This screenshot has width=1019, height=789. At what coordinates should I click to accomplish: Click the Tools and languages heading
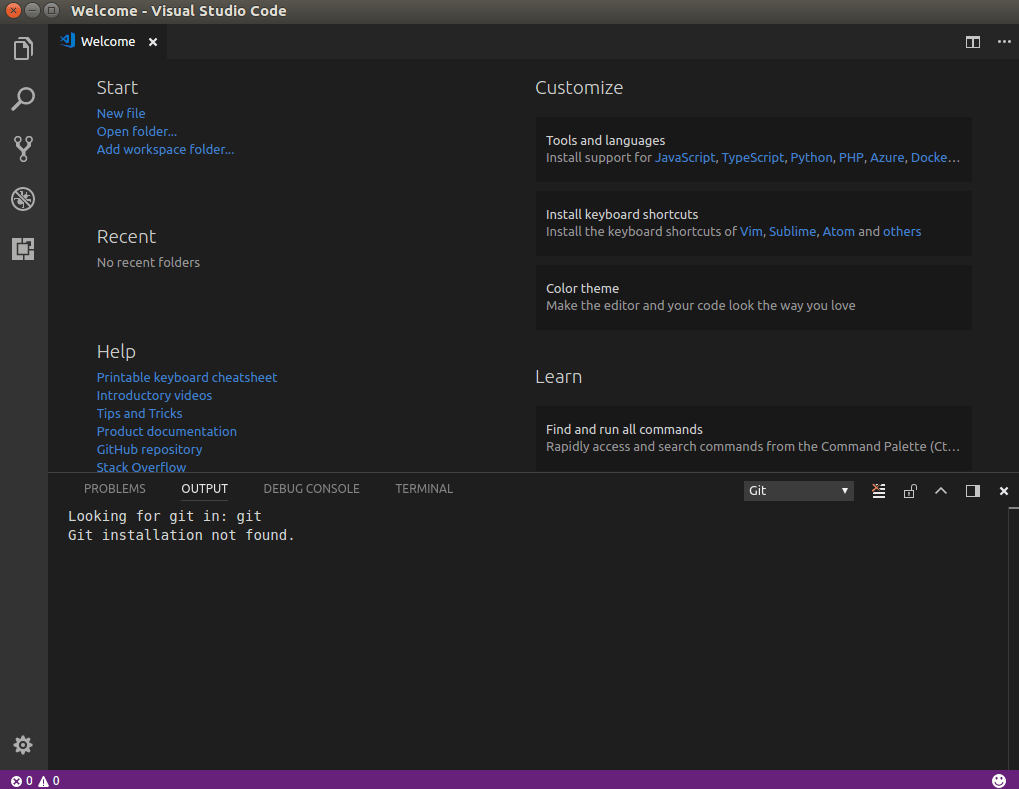605,140
